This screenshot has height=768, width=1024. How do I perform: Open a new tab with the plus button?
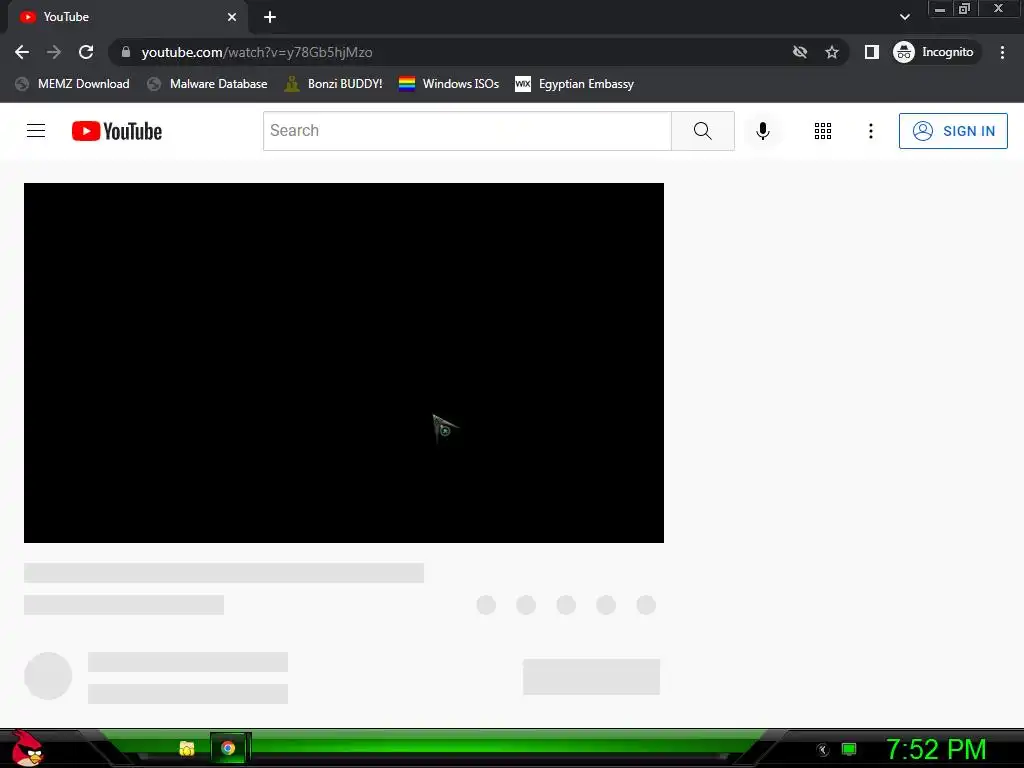[x=270, y=17]
